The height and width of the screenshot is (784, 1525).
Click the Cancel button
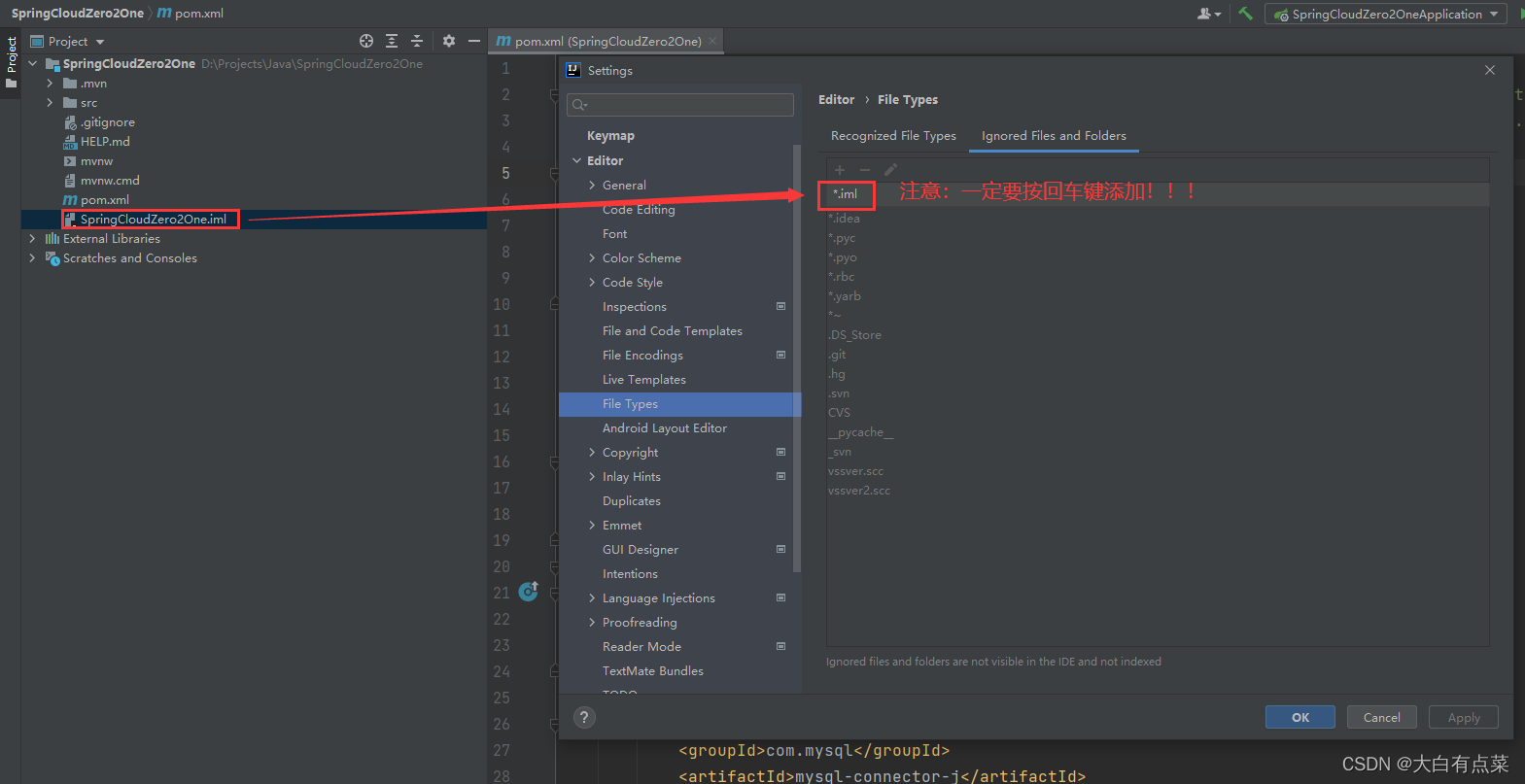click(x=1381, y=717)
